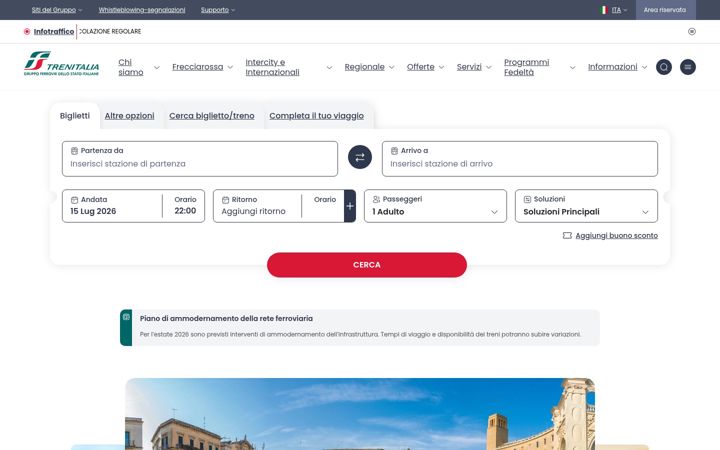Click the station icon by Arrivo a

394,151
